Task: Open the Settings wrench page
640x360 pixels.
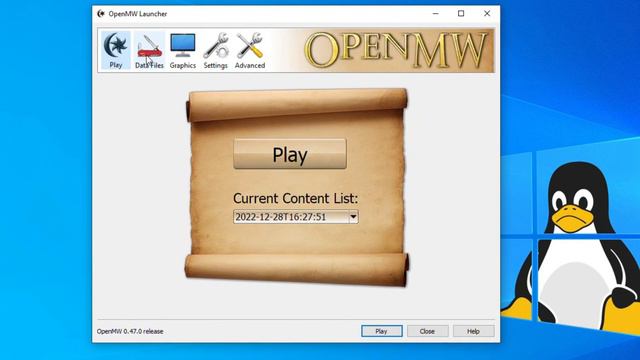Action: [216, 50]
